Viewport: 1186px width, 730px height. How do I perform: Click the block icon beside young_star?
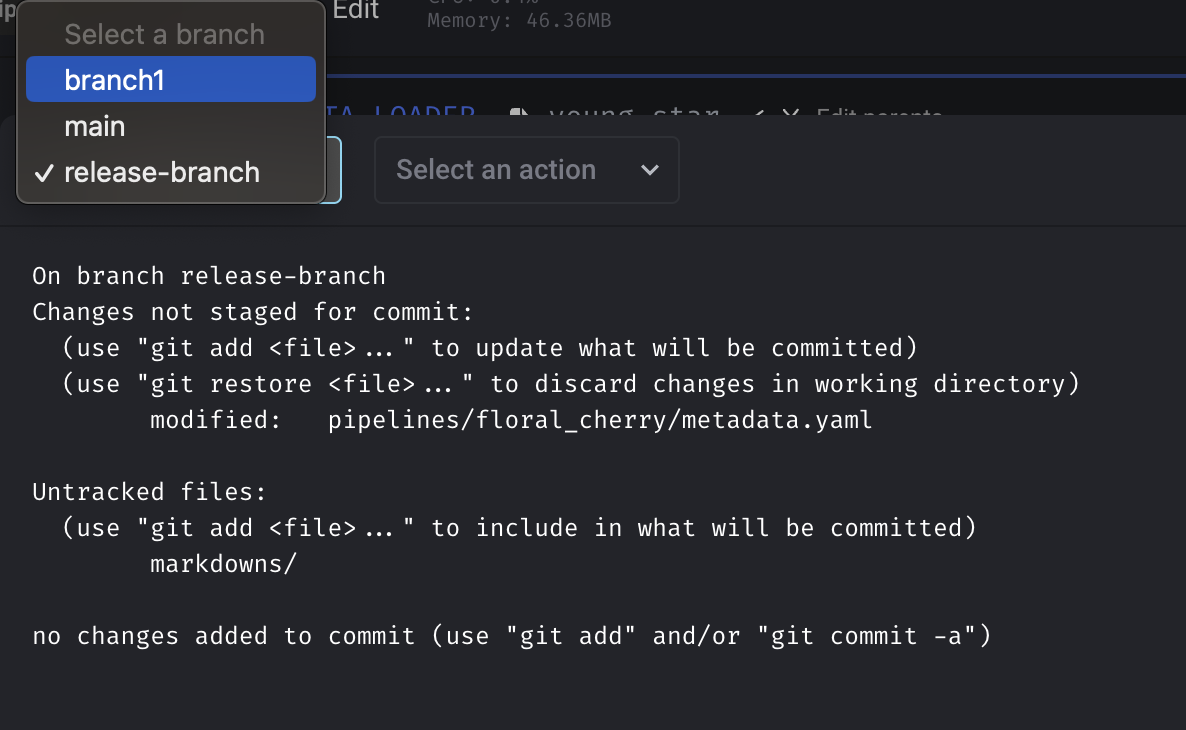[519, 112]
